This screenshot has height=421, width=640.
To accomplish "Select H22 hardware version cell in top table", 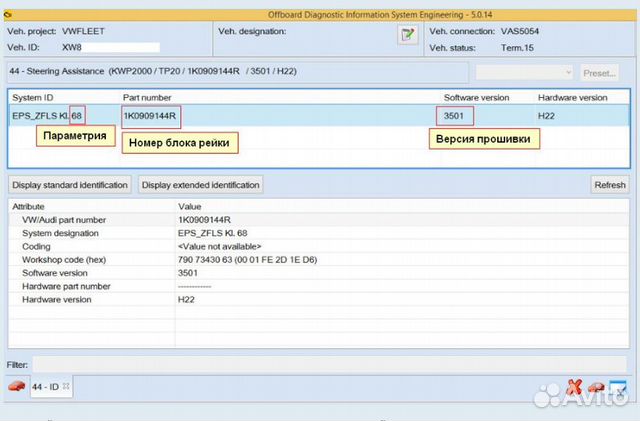I will click(546, 116).
